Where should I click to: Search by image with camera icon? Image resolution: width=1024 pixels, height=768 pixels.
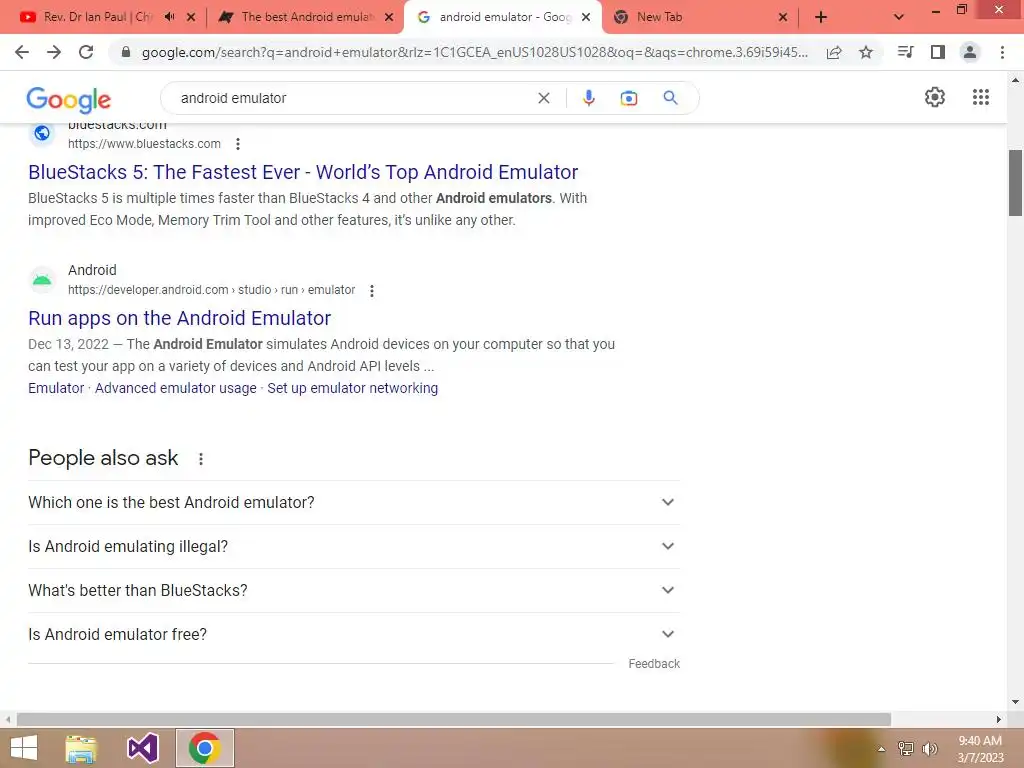coord(629,98)
